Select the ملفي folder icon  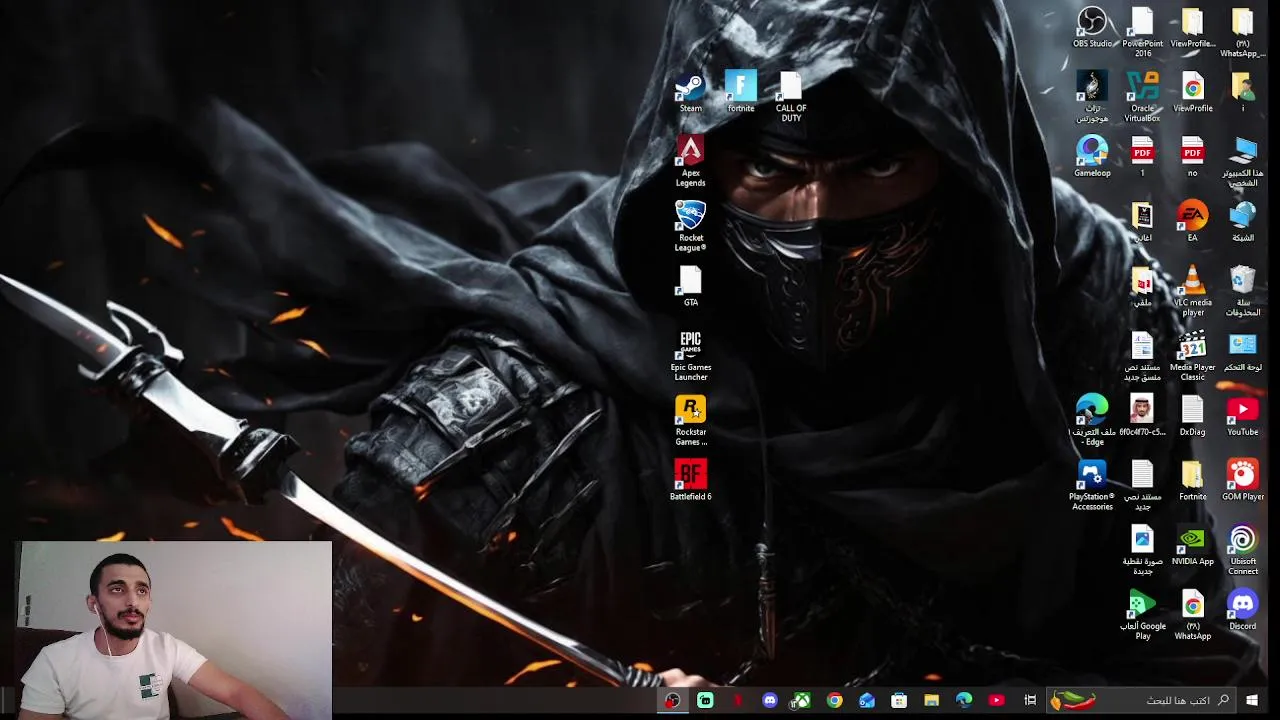1142,287
